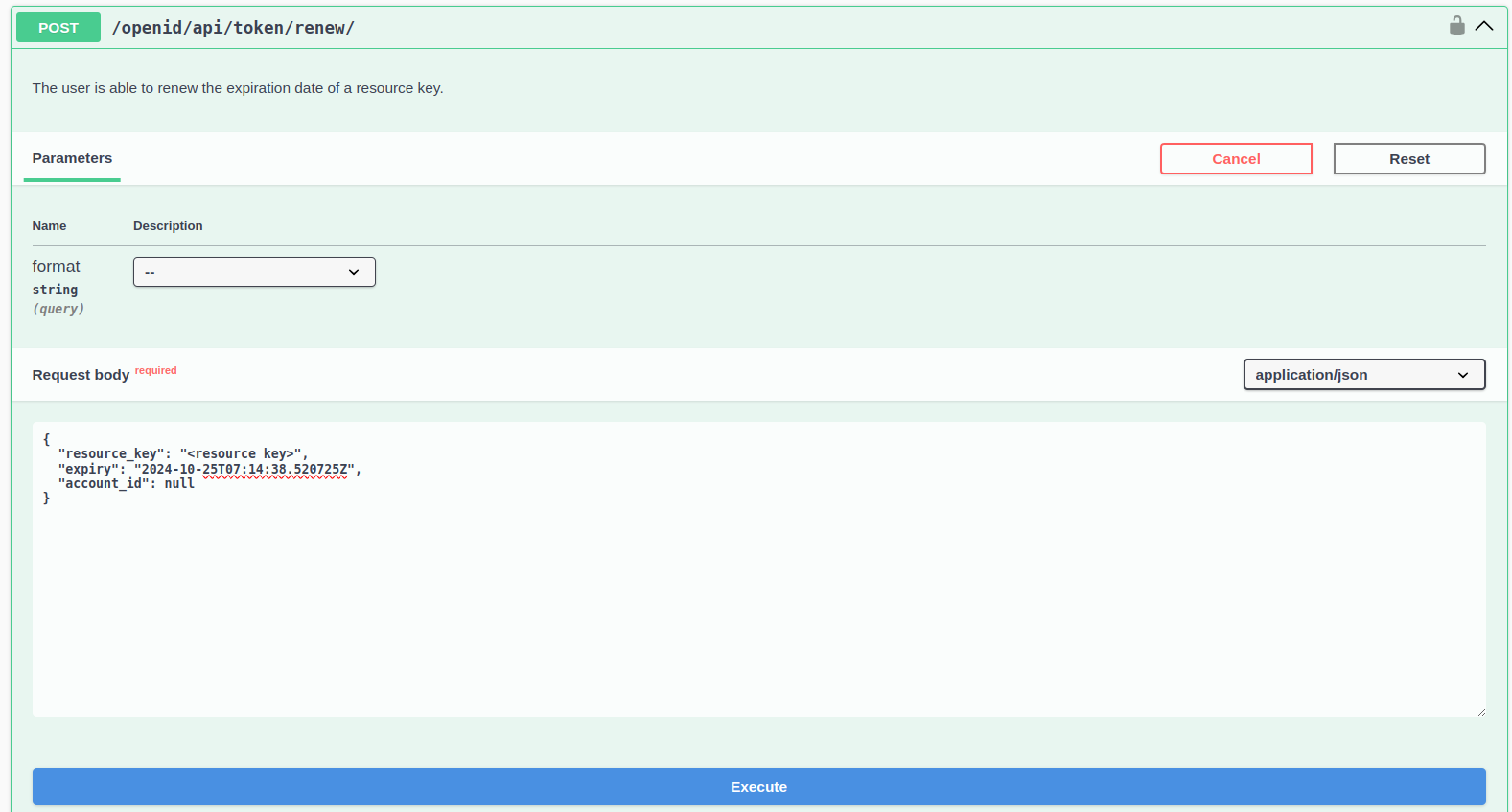
Task: Open the format query parameter dropdown
Action: click(x=254, y=272)
